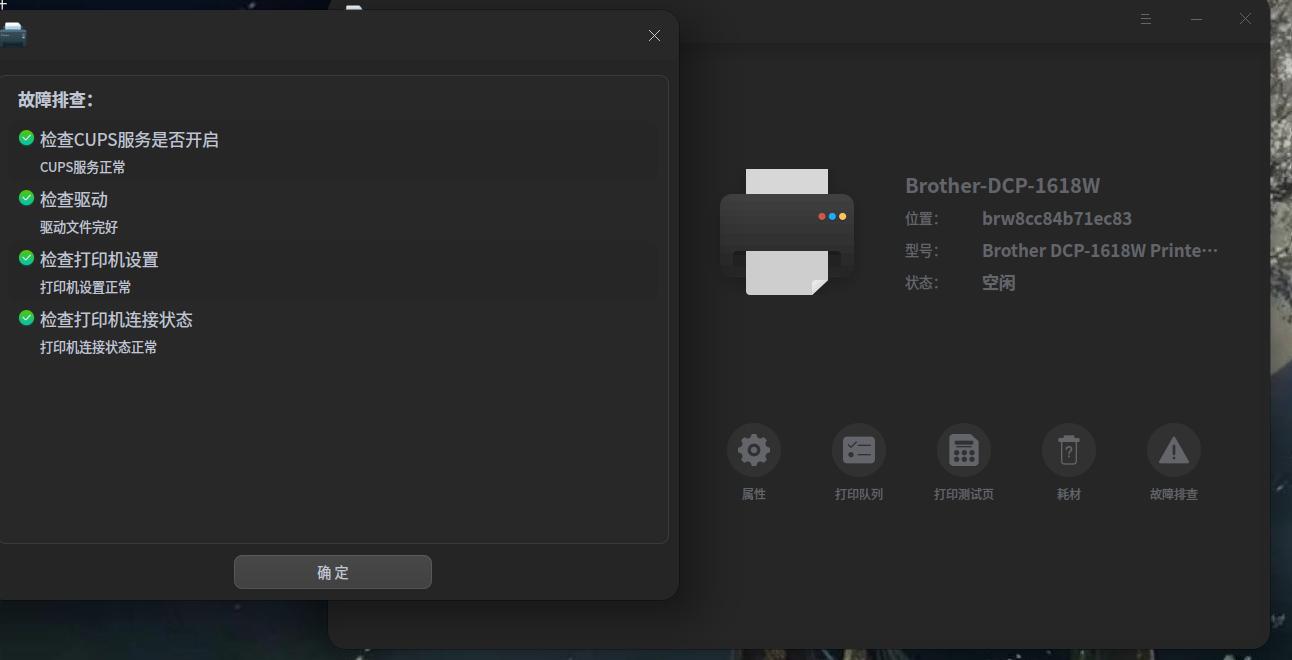Click the Brother-DCP-1618W printer name
Viewport: 1292px width, 660px height.
1001,185
